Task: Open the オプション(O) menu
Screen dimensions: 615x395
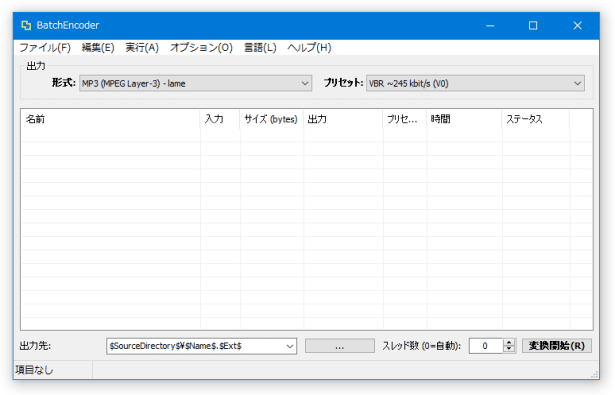Action: 201,48
